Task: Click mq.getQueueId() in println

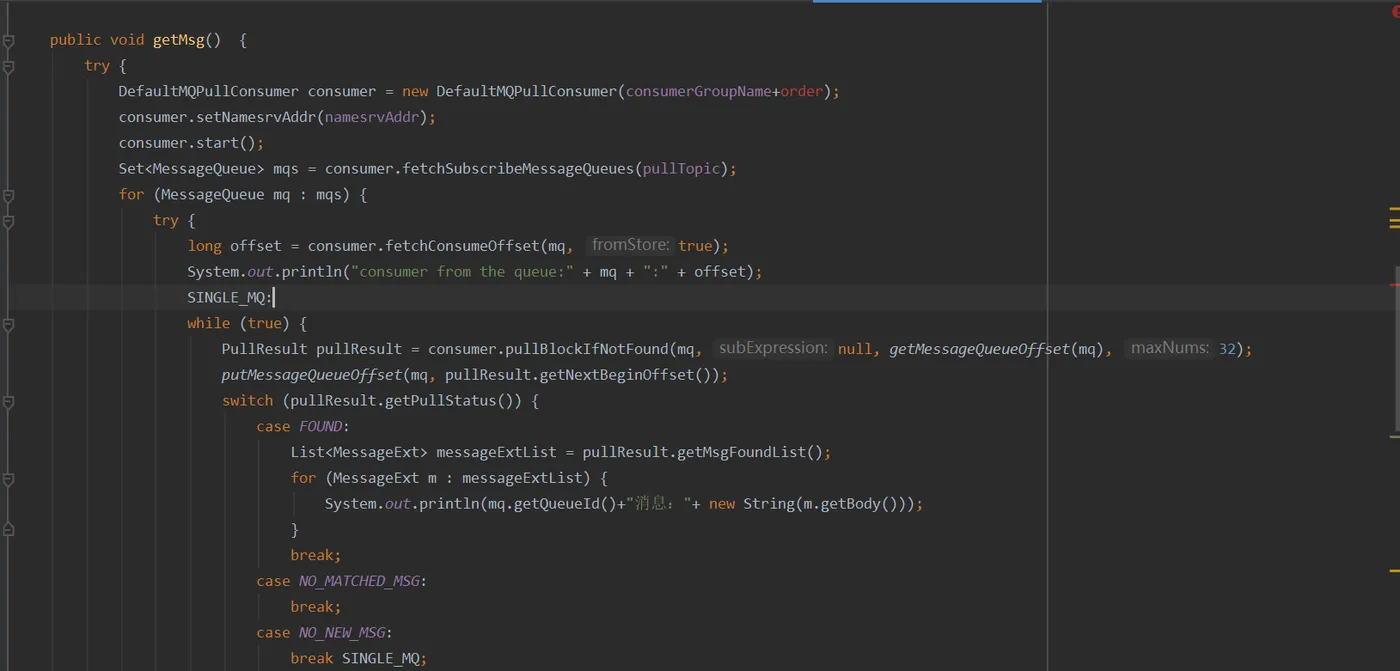Action: click(x=552, y=503)
